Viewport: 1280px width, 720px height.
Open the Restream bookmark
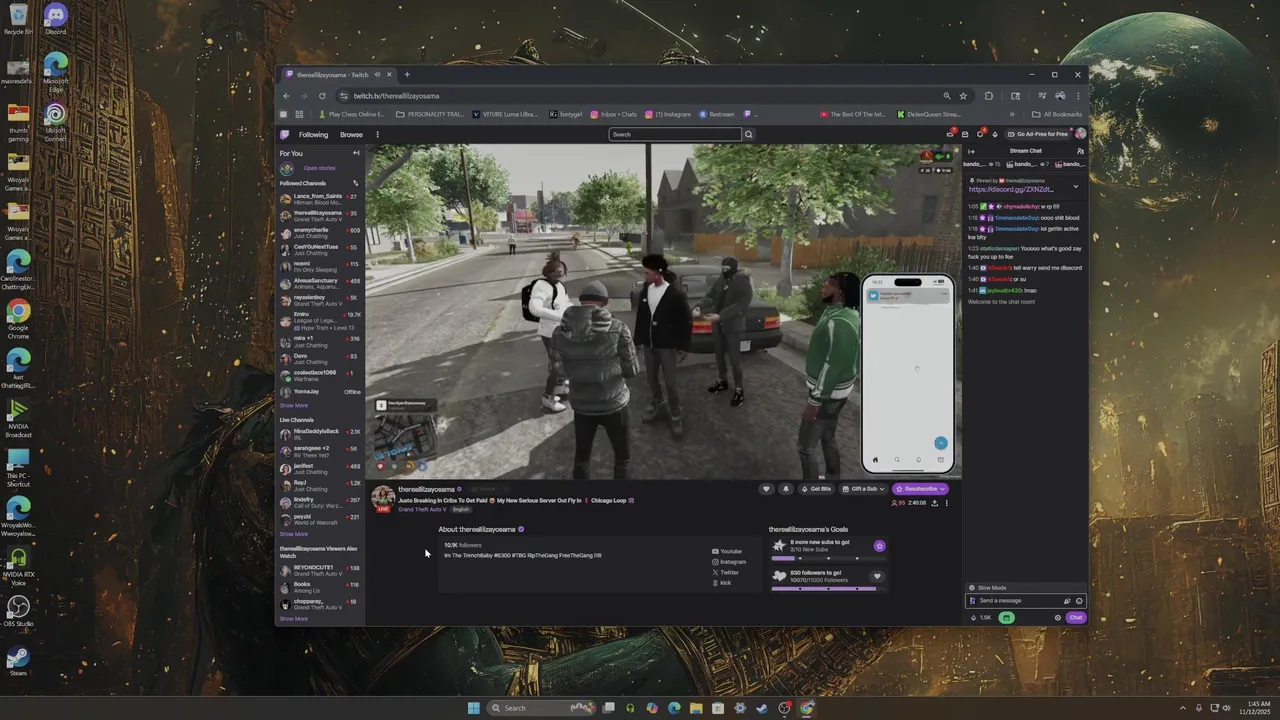pyautogui.click(x=717, y=114)
